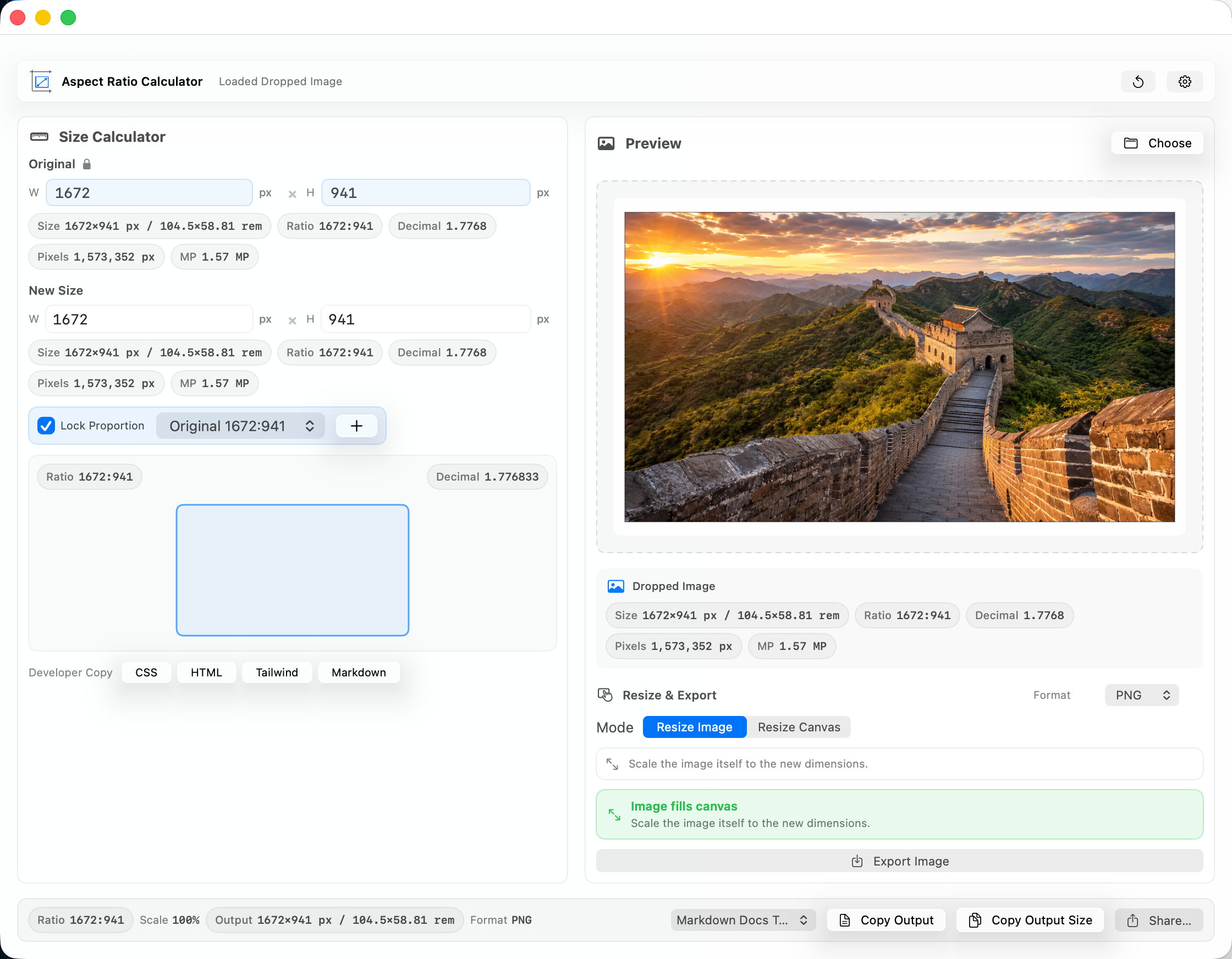The width and height of the screenshot is (1232, 959).
Task: Click the Original MP 1.57 MP chip
Action: [x=215, y=257]
